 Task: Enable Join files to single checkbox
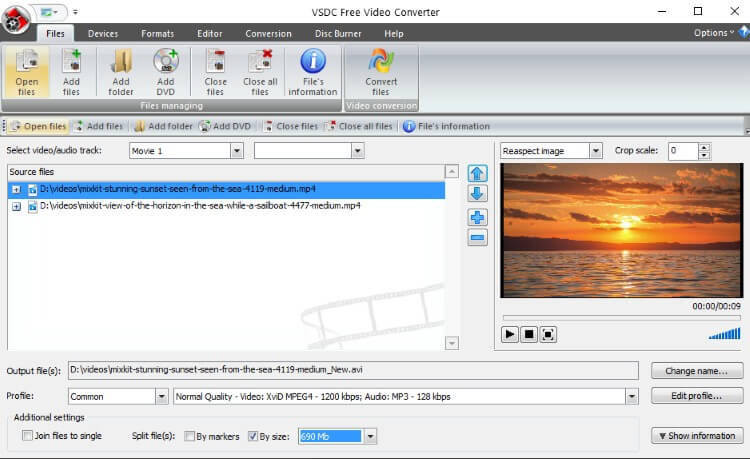click(27, 436)
